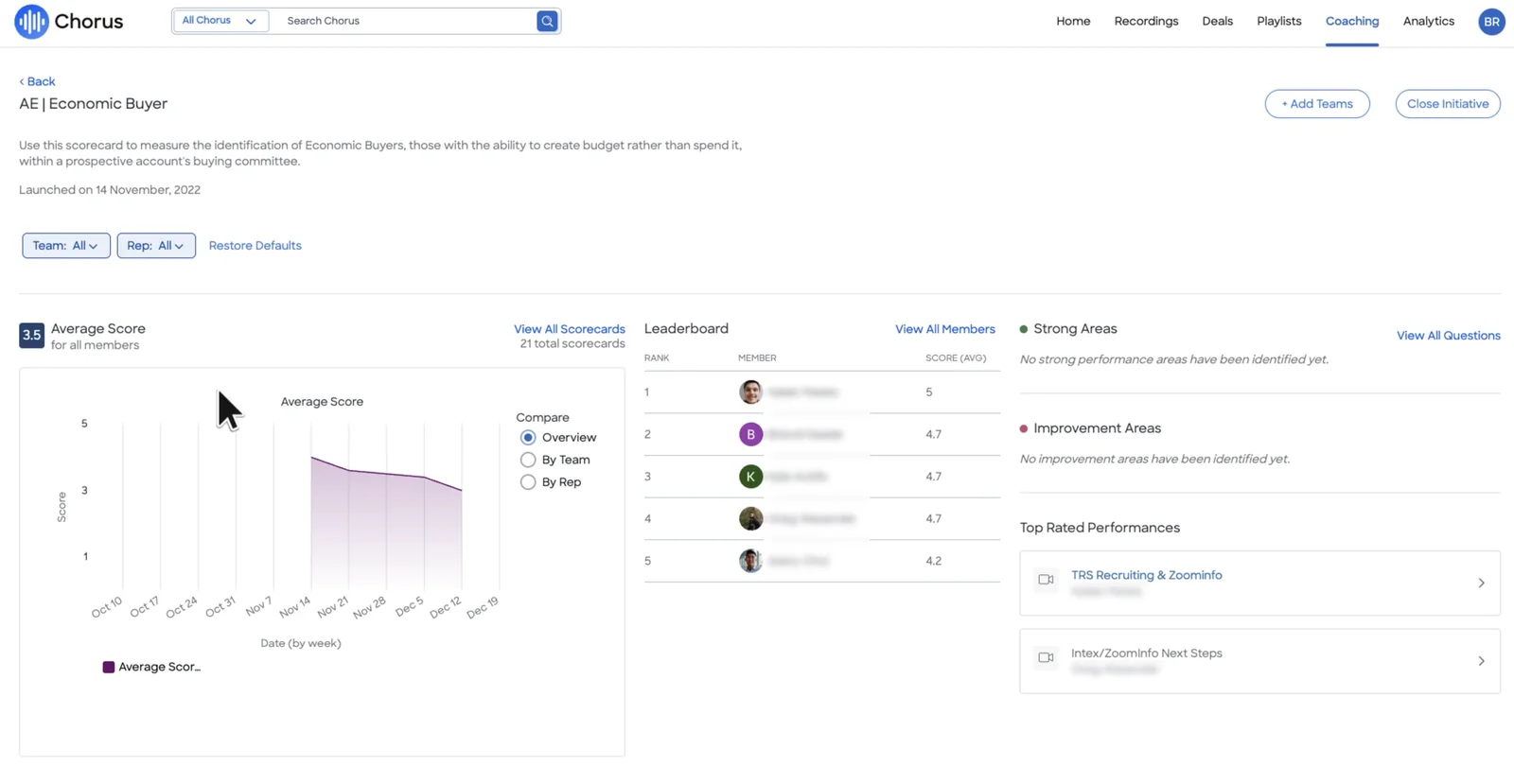This screenshot has height=784, width=1514.
Task: Select the Overview compare option
Action: [x=528, y=438]
